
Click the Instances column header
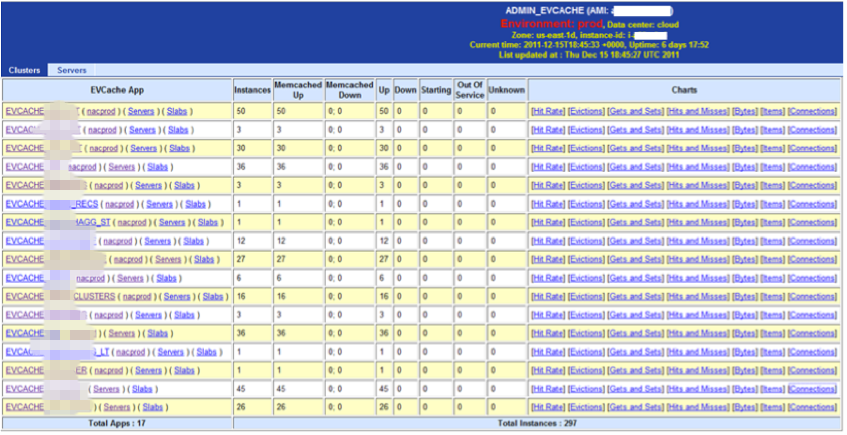click(252, 90)
